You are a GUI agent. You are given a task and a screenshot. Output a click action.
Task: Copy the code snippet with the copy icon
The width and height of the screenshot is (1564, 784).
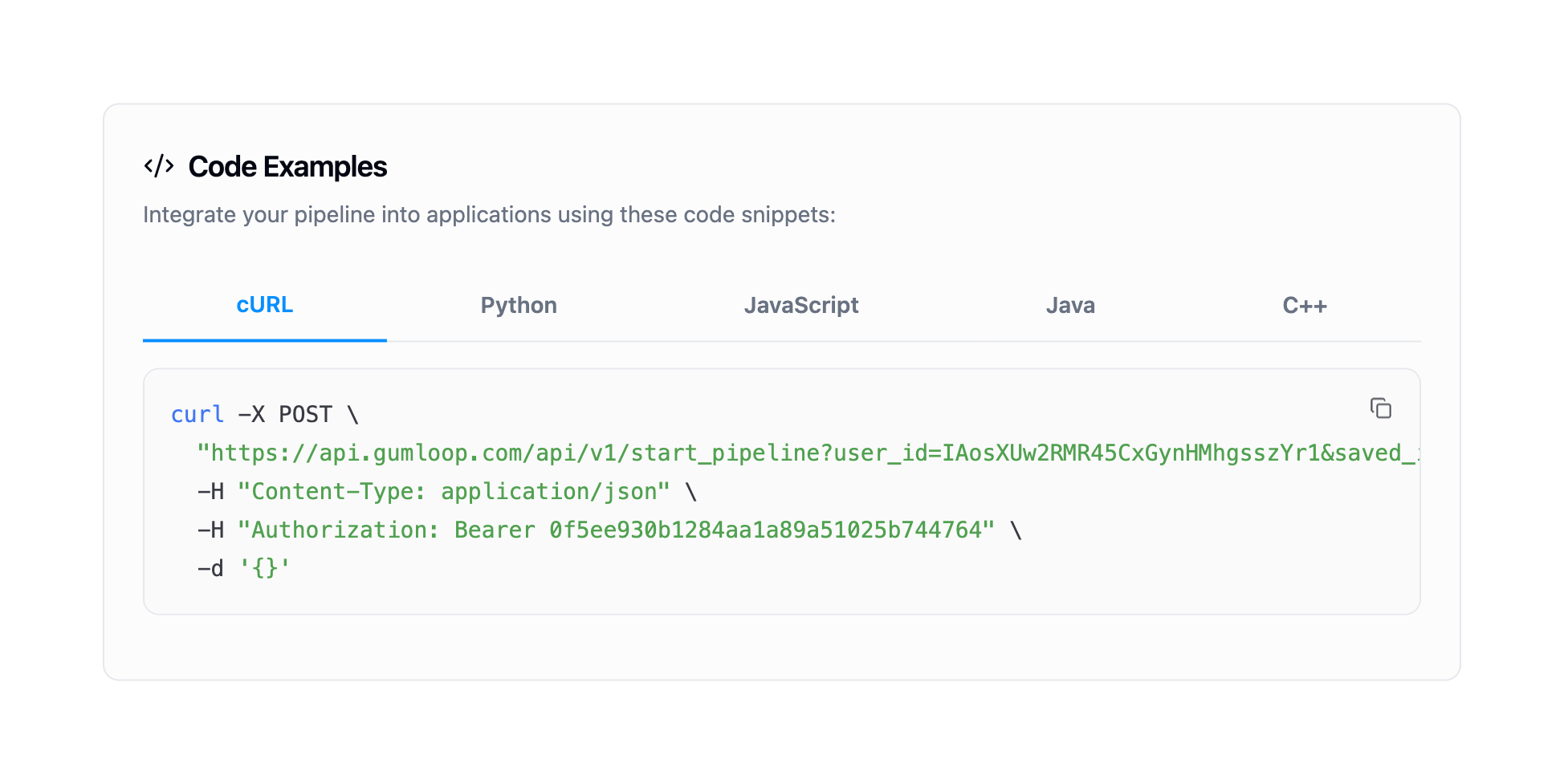[1380, 408]
